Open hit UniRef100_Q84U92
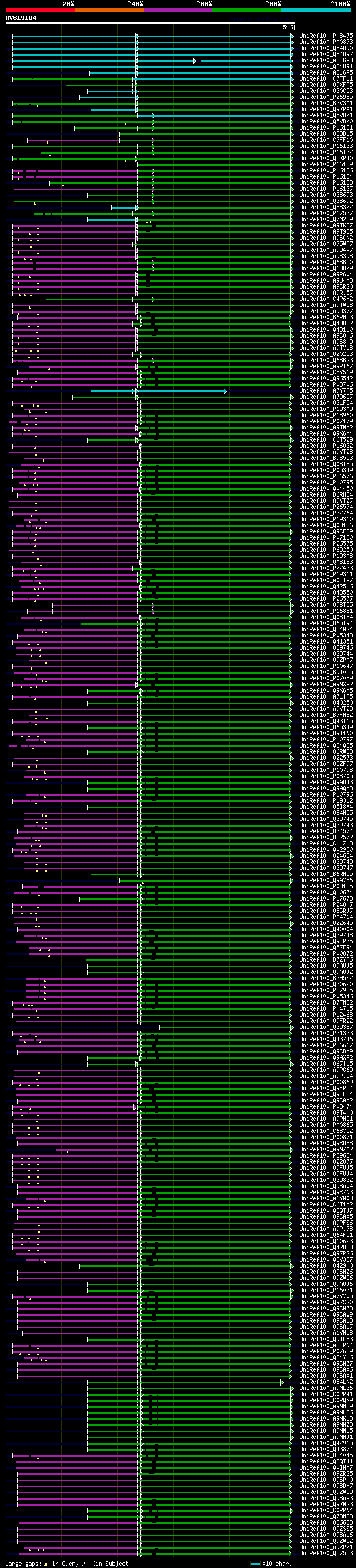 [325, 54]
